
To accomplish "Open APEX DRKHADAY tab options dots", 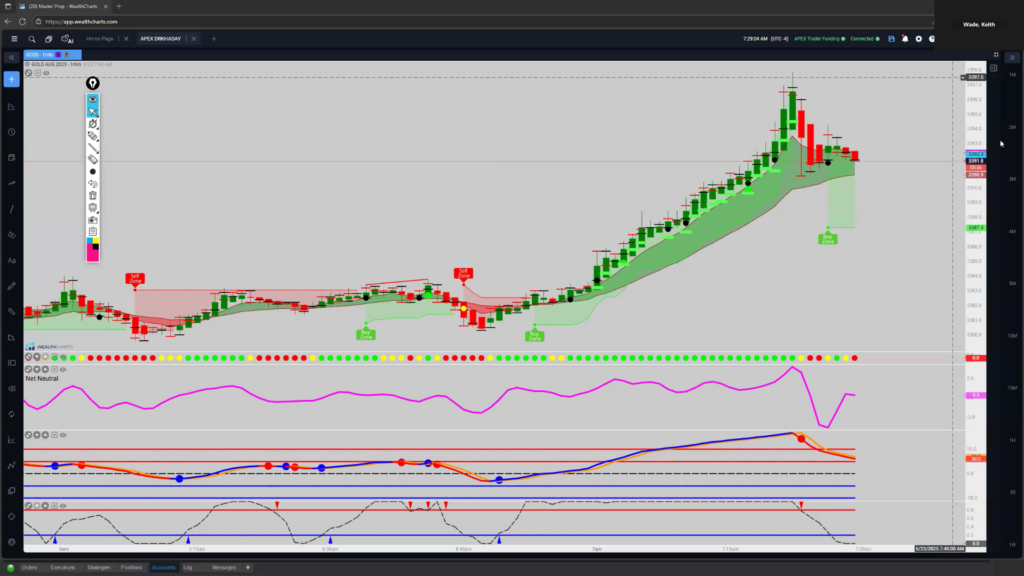I will [186, 39].
